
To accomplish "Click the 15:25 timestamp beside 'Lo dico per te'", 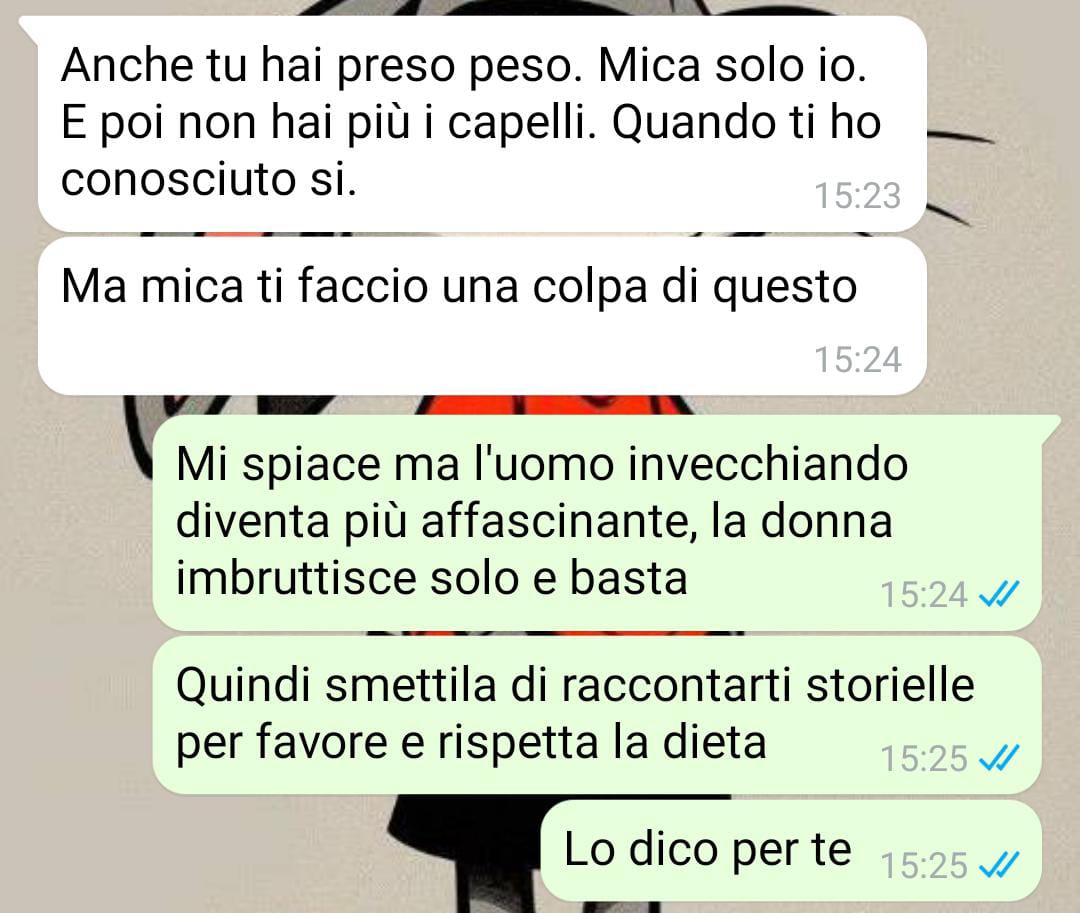I will 924,865.
